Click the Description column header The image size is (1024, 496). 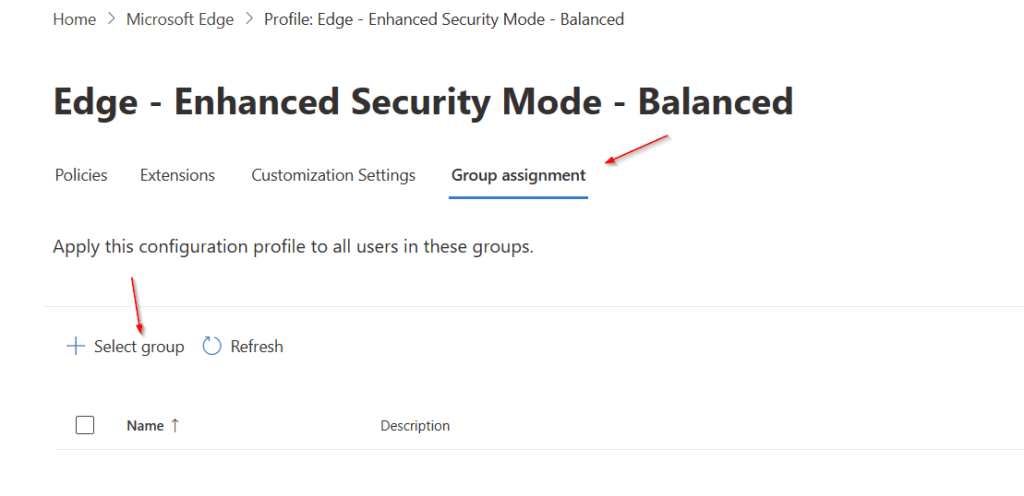[415, 425]
